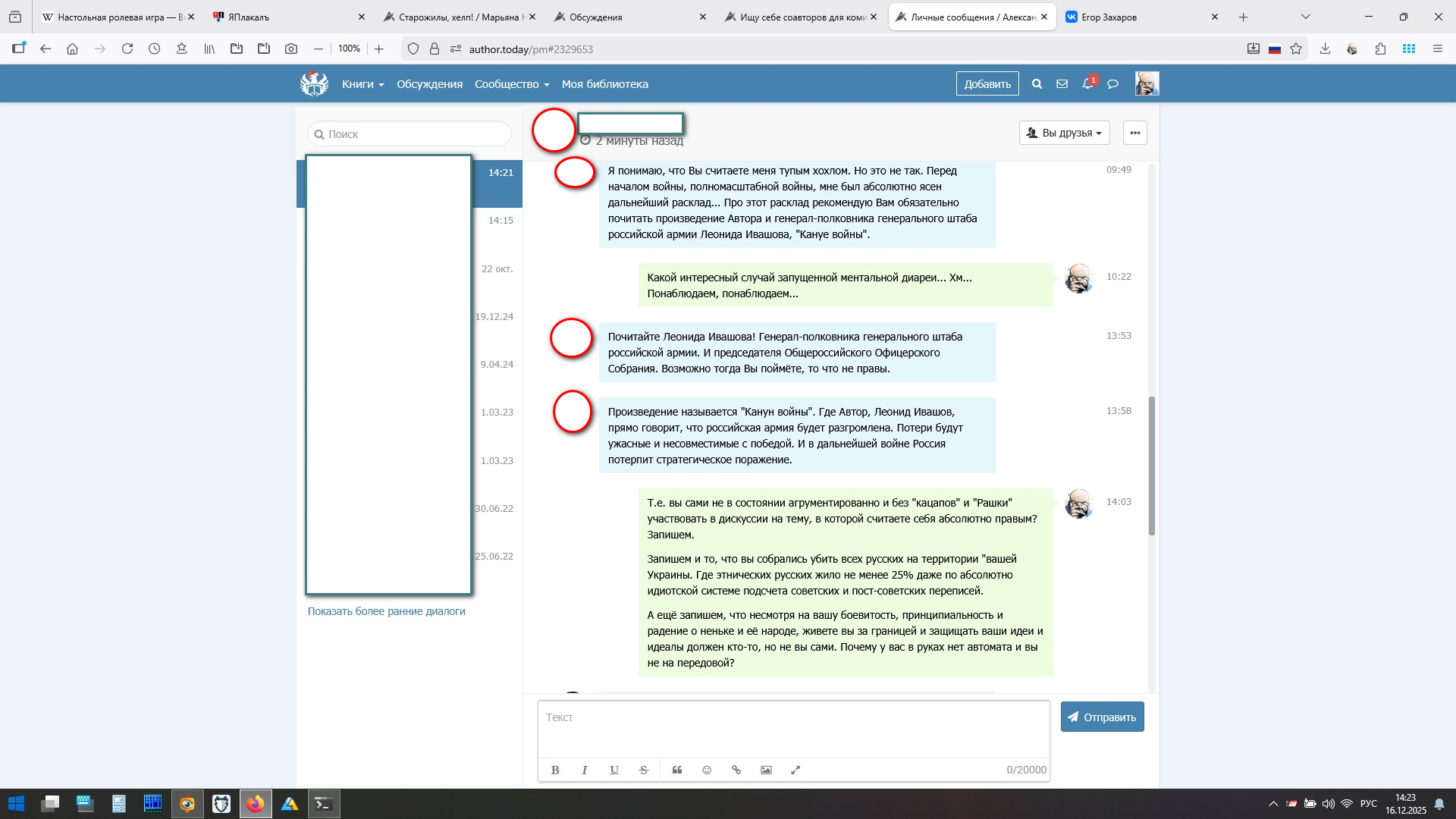Expand the Сообщество dropdown menu
This screenshot has height=819, width=1456.
click(x=511, y=84)
